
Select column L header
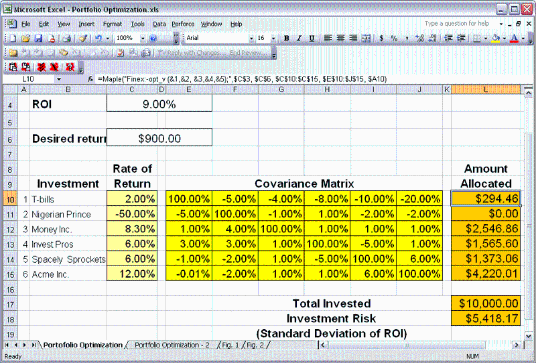tap(486, 90)
